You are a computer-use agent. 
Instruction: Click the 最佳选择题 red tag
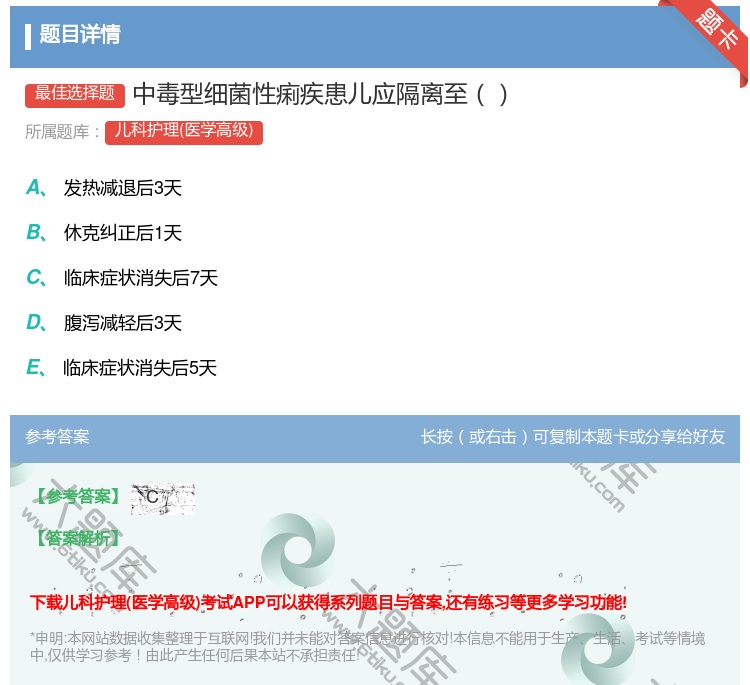[75, 95]
